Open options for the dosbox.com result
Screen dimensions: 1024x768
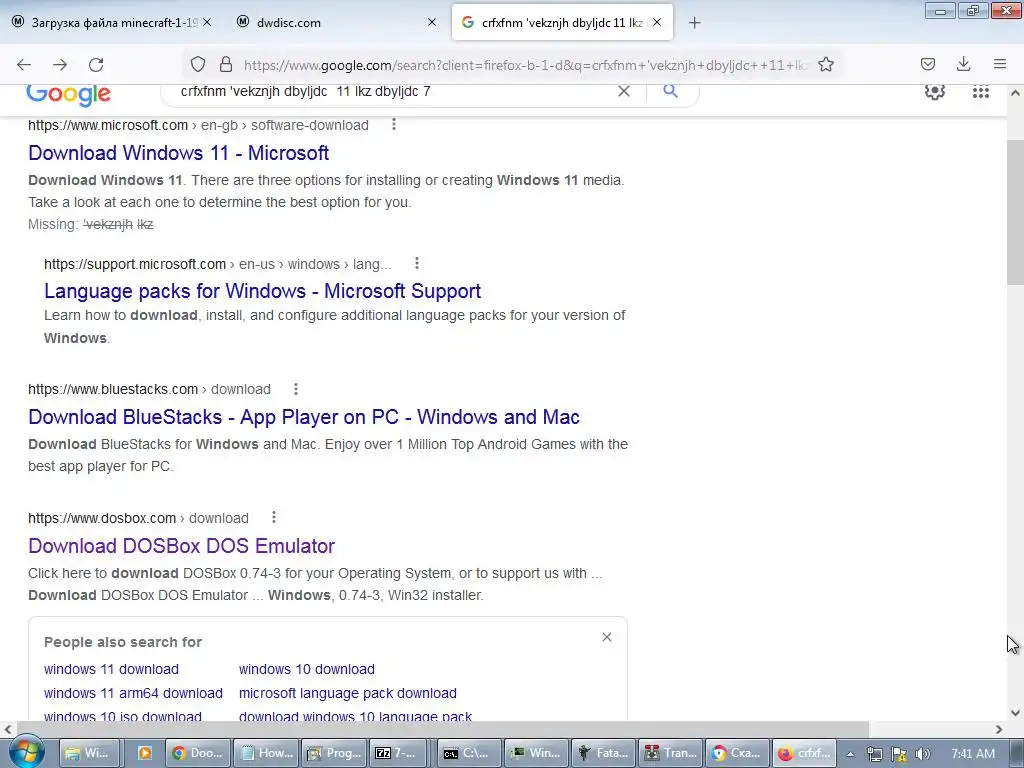274,517
